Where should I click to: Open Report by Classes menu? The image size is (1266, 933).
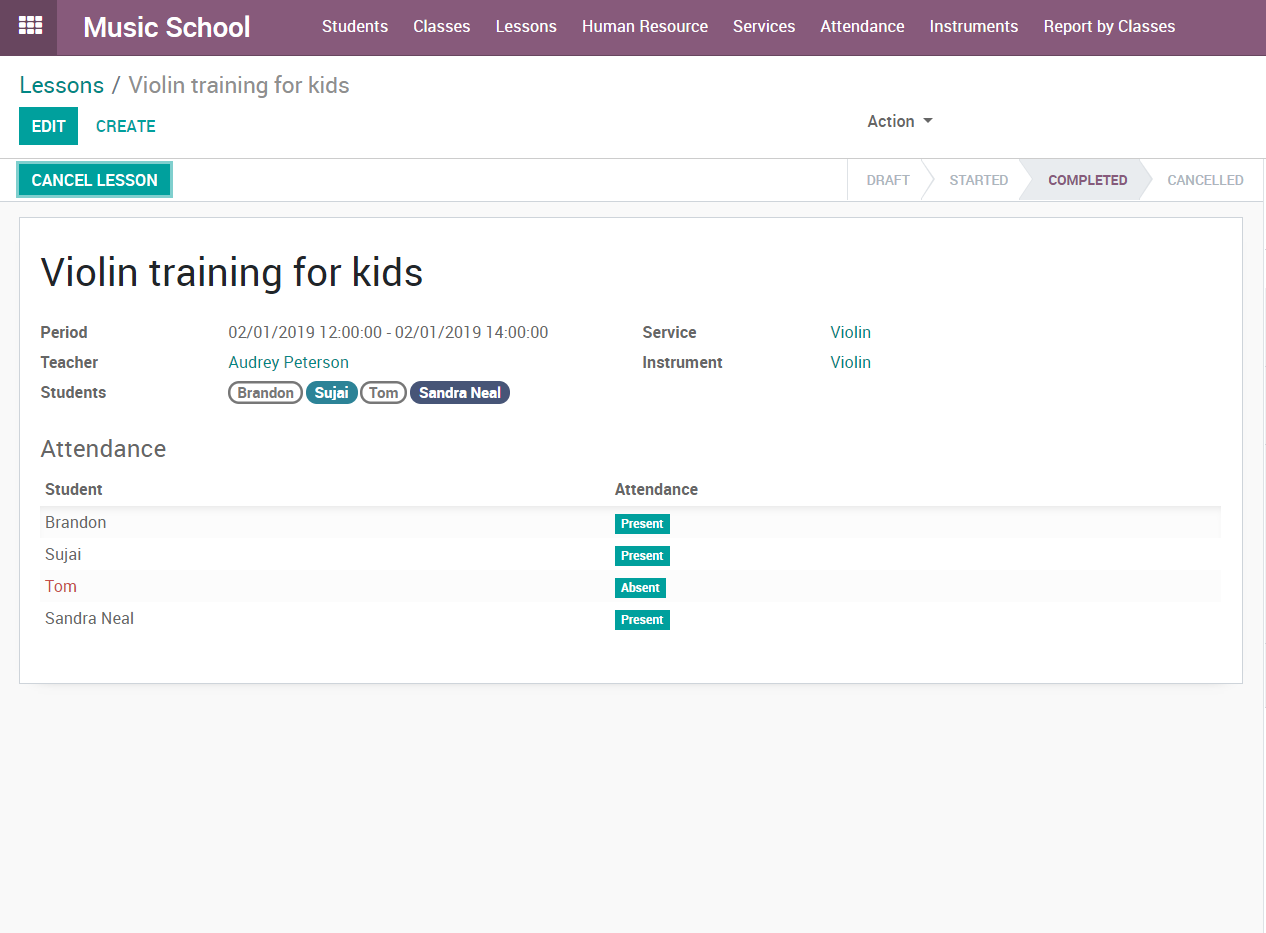[x=1109, y=27]
